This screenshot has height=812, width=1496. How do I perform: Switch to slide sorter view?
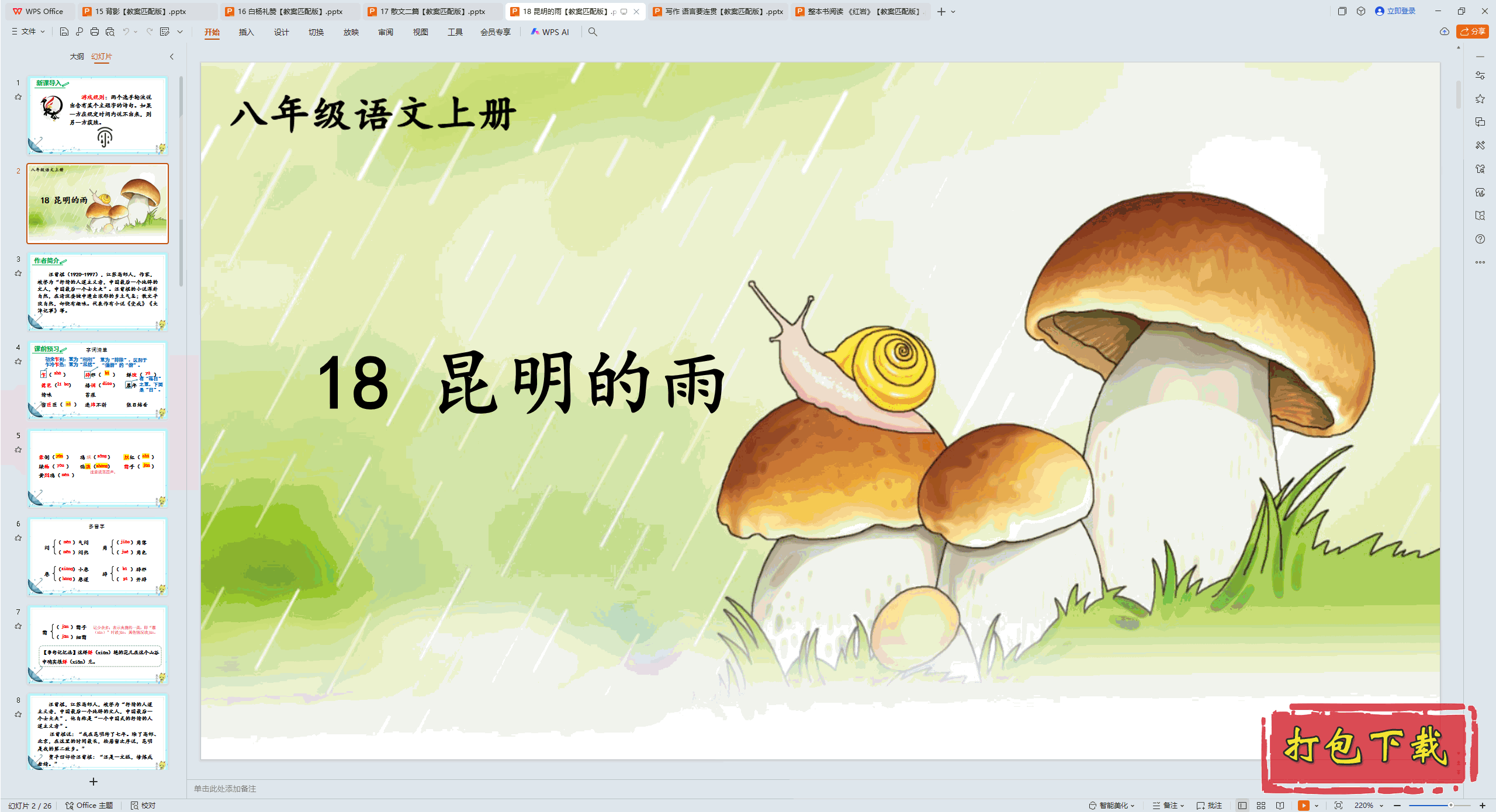point(1261,805)
